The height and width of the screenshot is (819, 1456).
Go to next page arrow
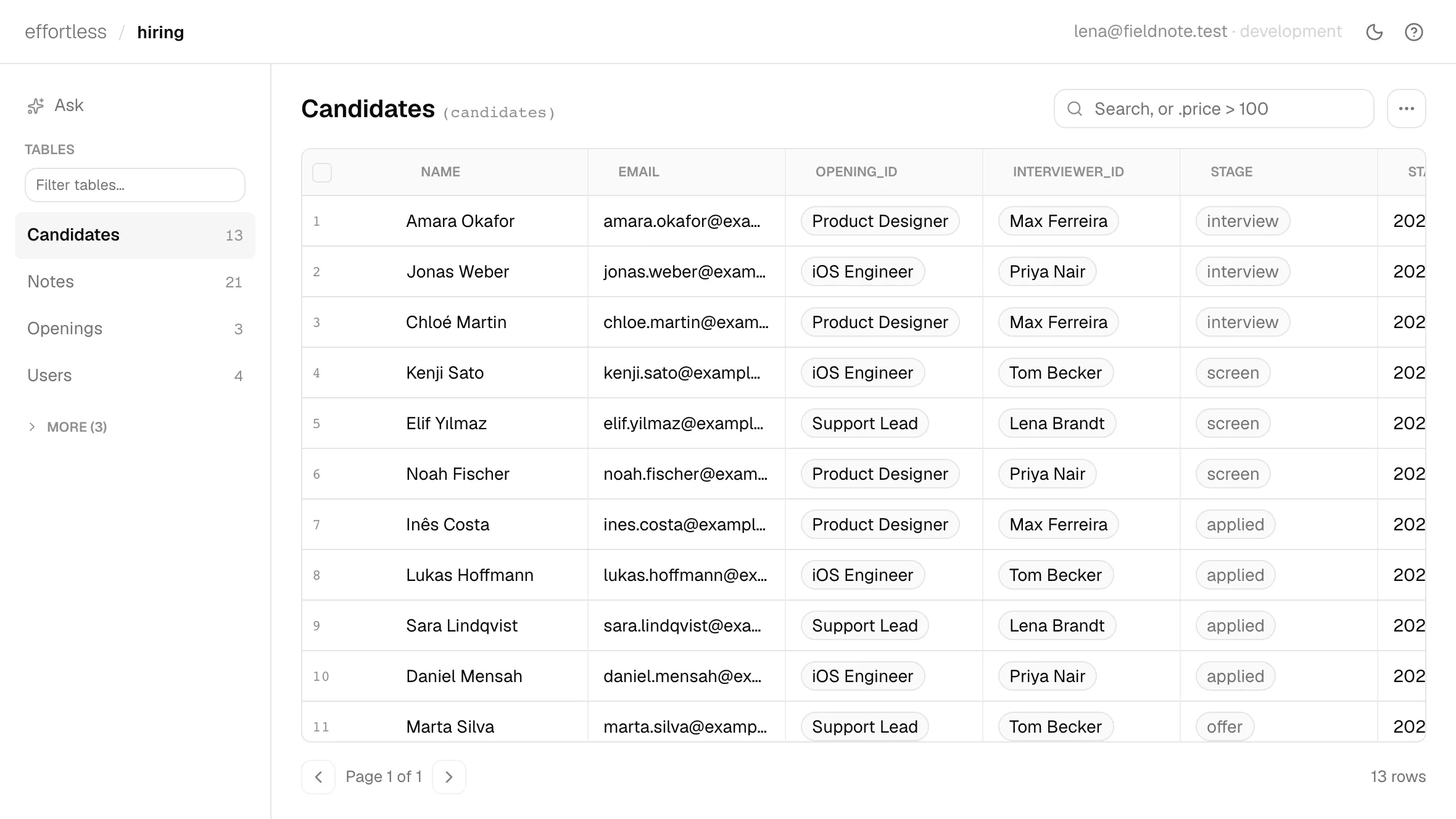click(449, 777)
